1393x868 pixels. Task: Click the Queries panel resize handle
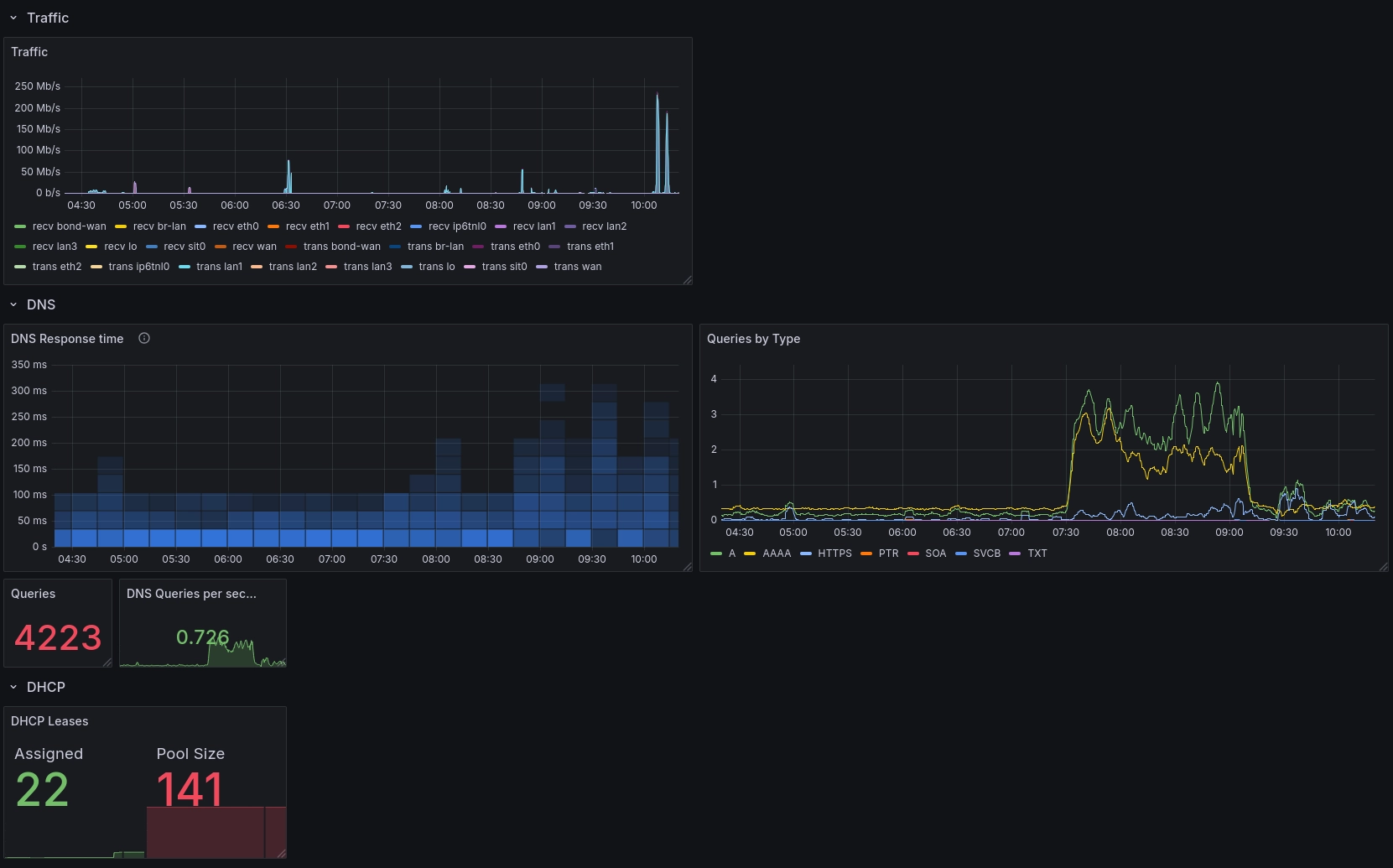[x=107, y=663]
